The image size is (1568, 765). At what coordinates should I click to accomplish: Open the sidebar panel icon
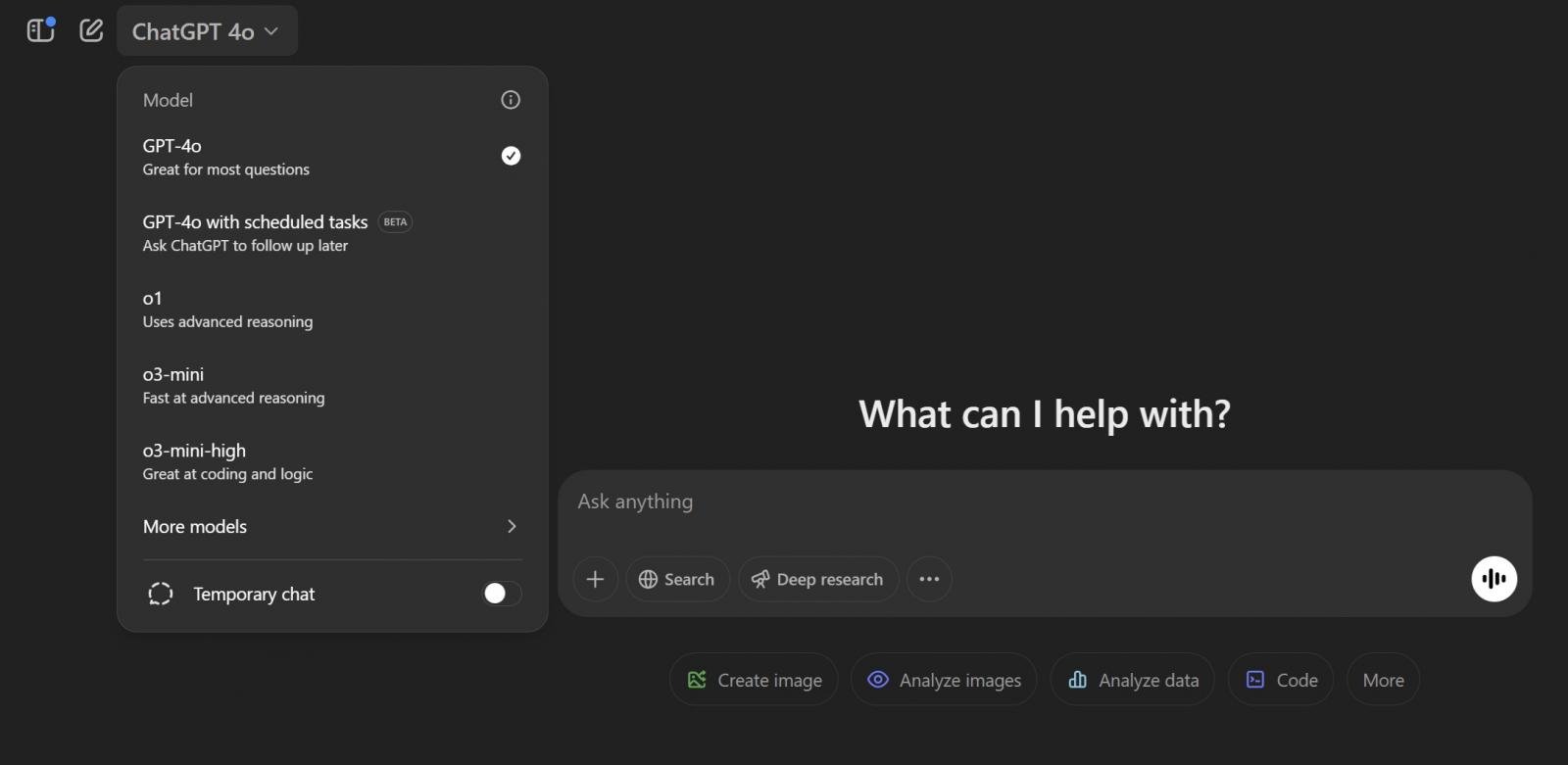click(x=40, y=31)
